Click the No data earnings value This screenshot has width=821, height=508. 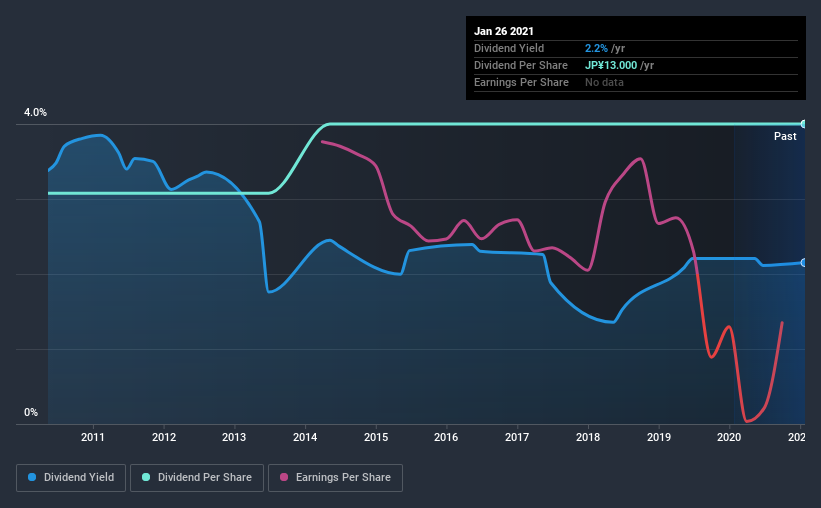click(x=604, y=82)
